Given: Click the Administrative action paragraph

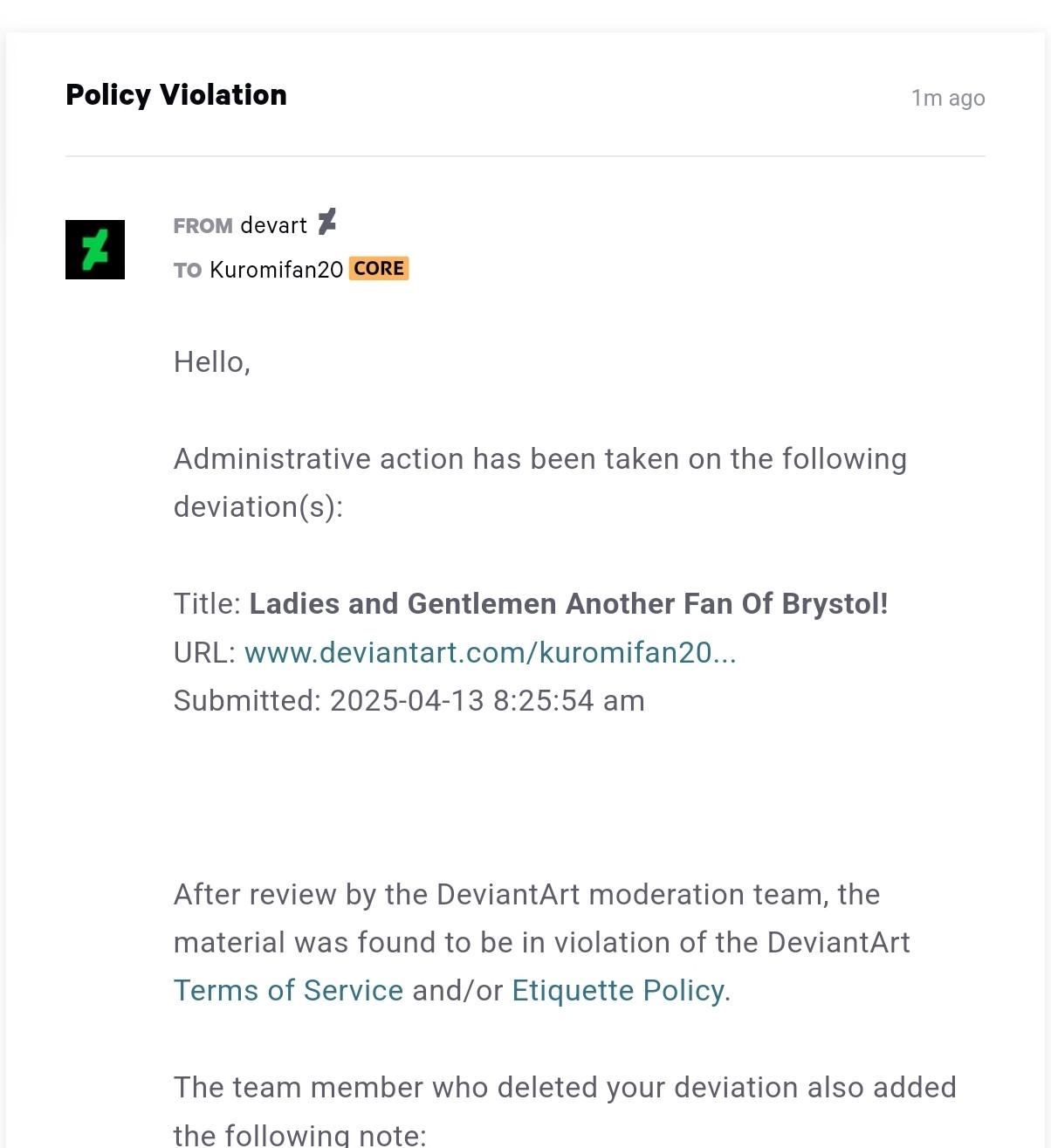Looking at the screenshot, I should [540, 483].
